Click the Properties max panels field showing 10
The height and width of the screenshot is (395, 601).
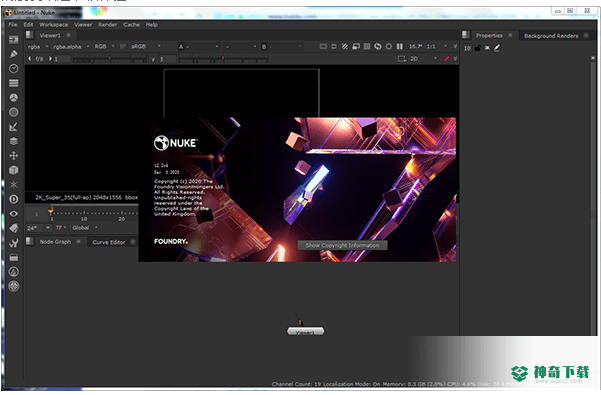[467, 48]
